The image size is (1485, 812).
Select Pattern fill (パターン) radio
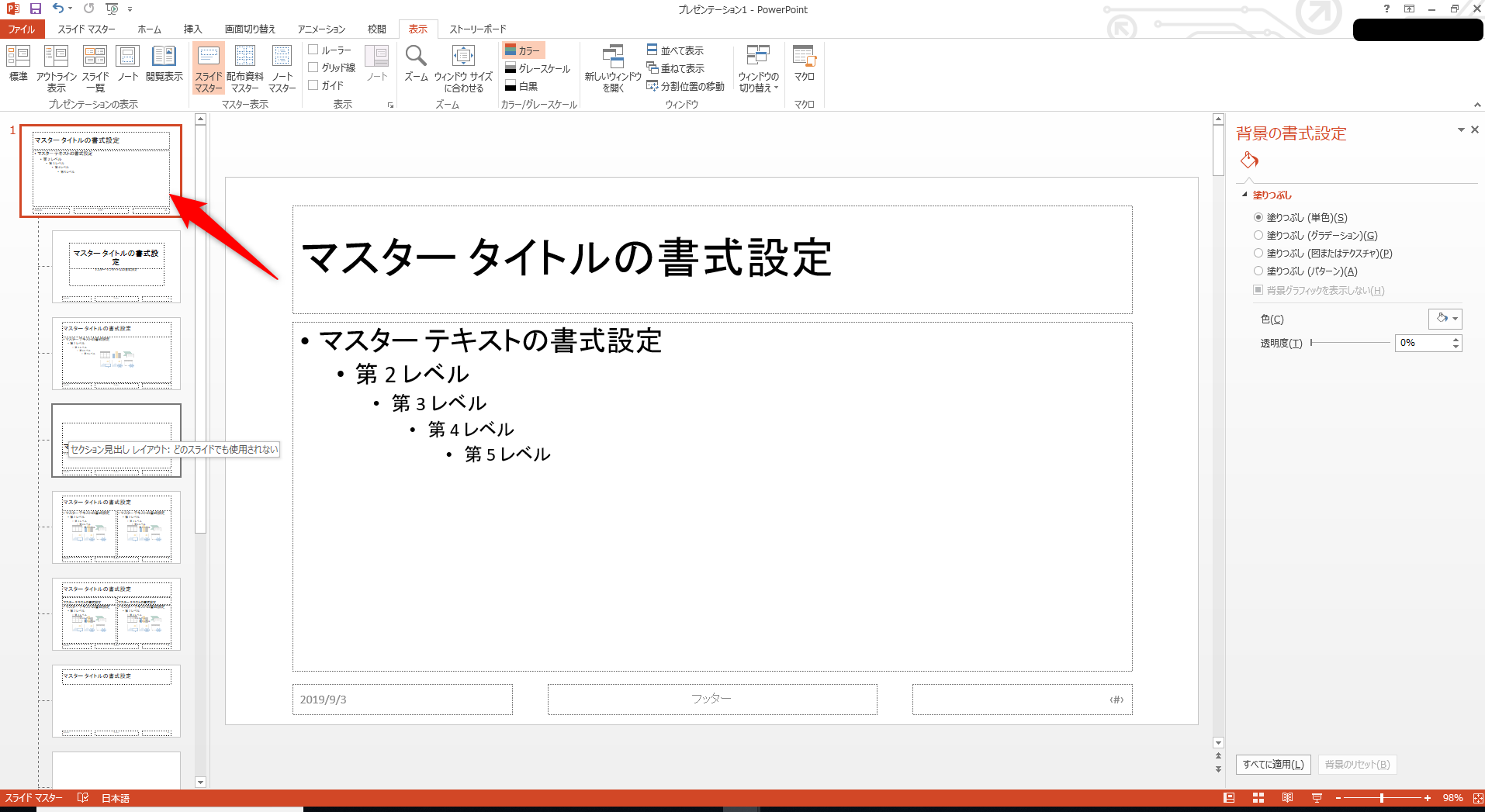click(1258, 271)
